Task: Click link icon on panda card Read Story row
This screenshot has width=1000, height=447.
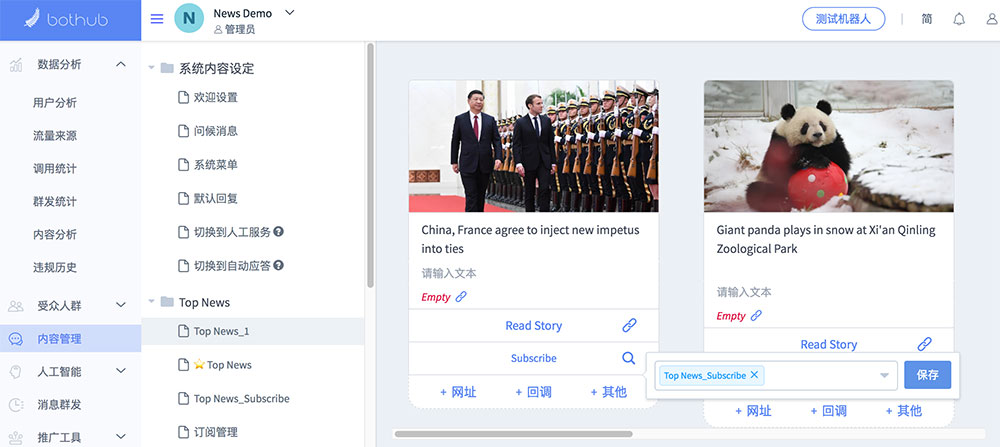Action: 924,344
